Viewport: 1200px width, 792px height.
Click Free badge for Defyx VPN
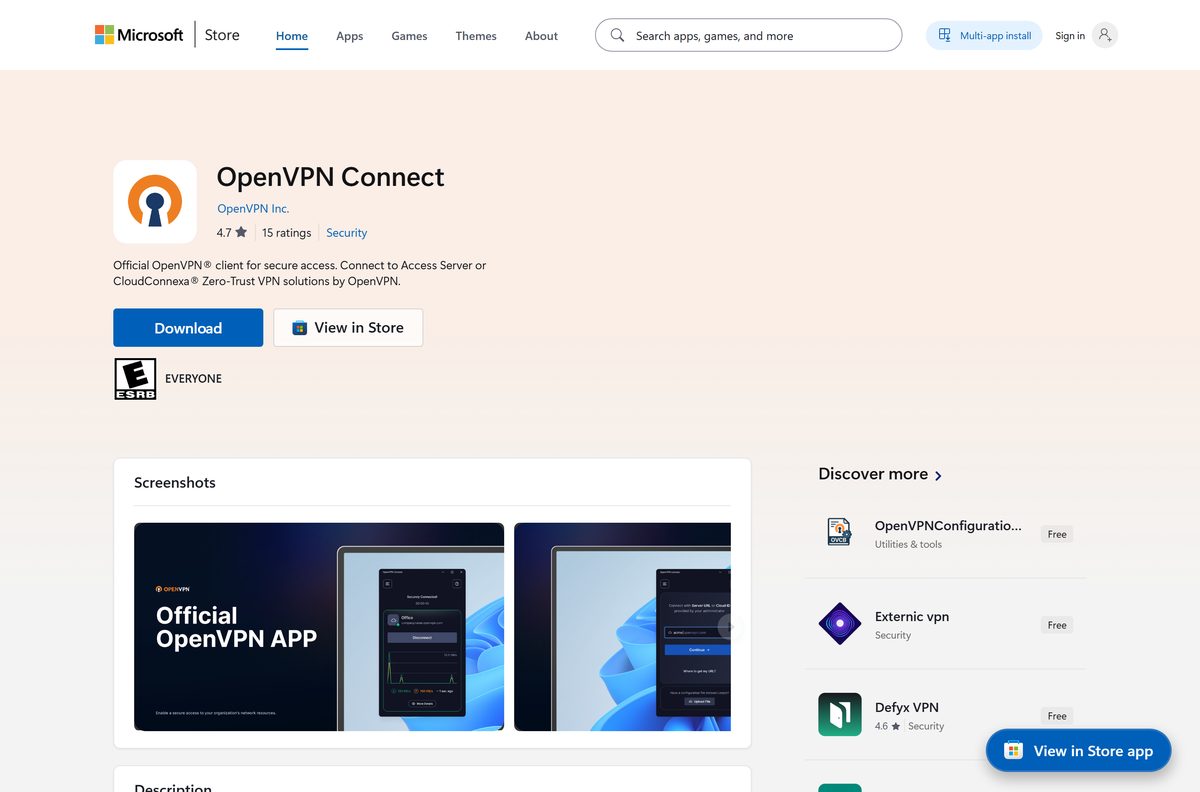coord(1057,716)
